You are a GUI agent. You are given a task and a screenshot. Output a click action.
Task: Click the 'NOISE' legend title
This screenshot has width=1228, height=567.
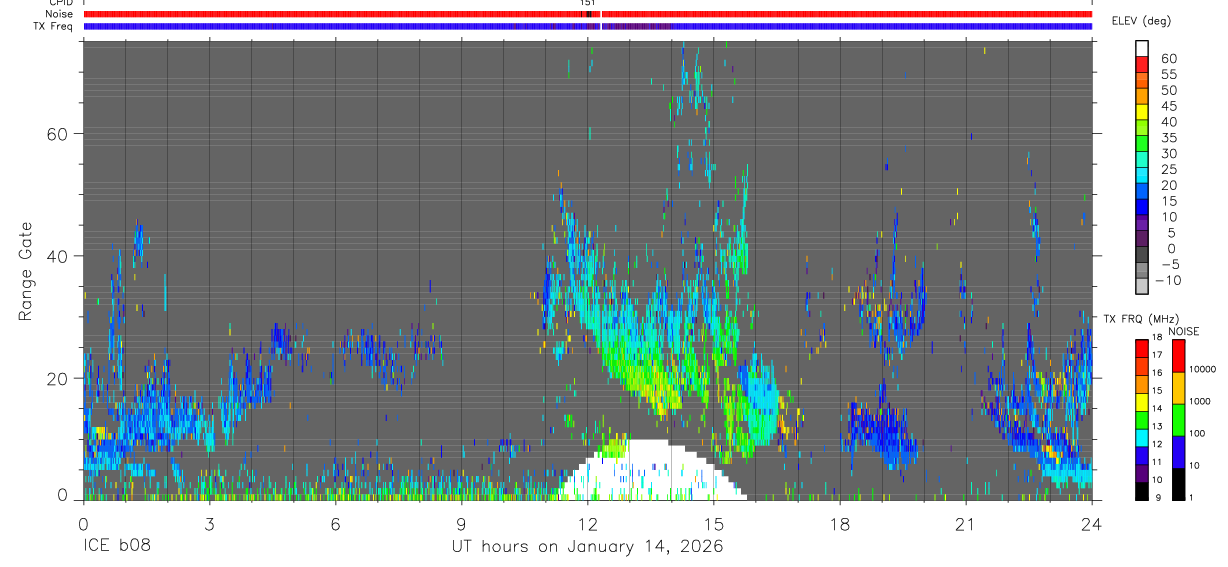pyautogui.click(x=1183, y=331)
